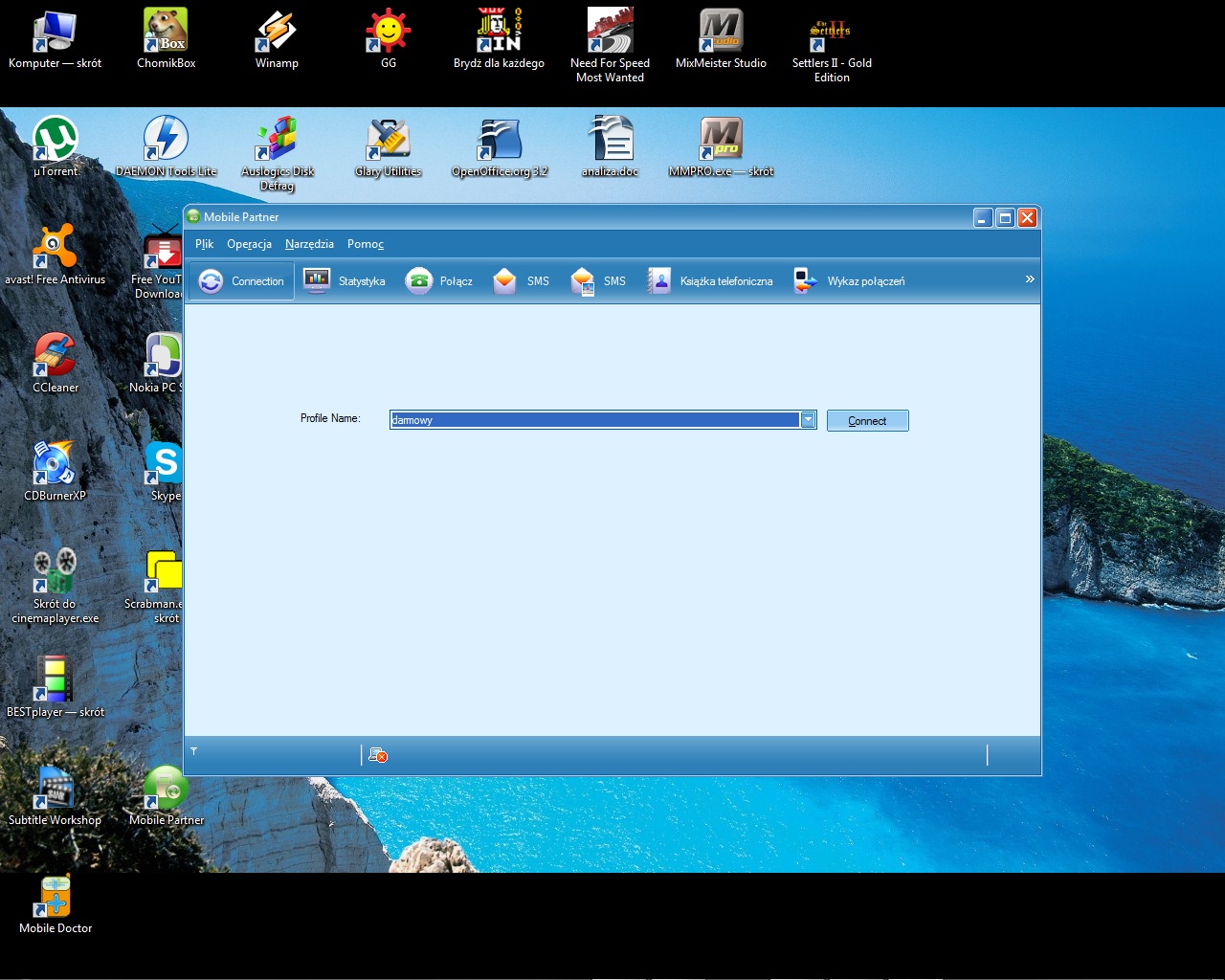1225x980 pixels.
Task: Open Książka telefoniczna phonebook icon
Action: 659,280
